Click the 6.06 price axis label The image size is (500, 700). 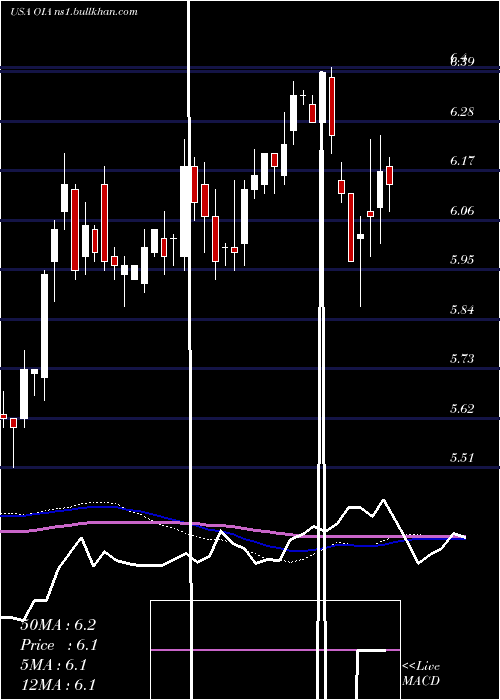[462, 211]
